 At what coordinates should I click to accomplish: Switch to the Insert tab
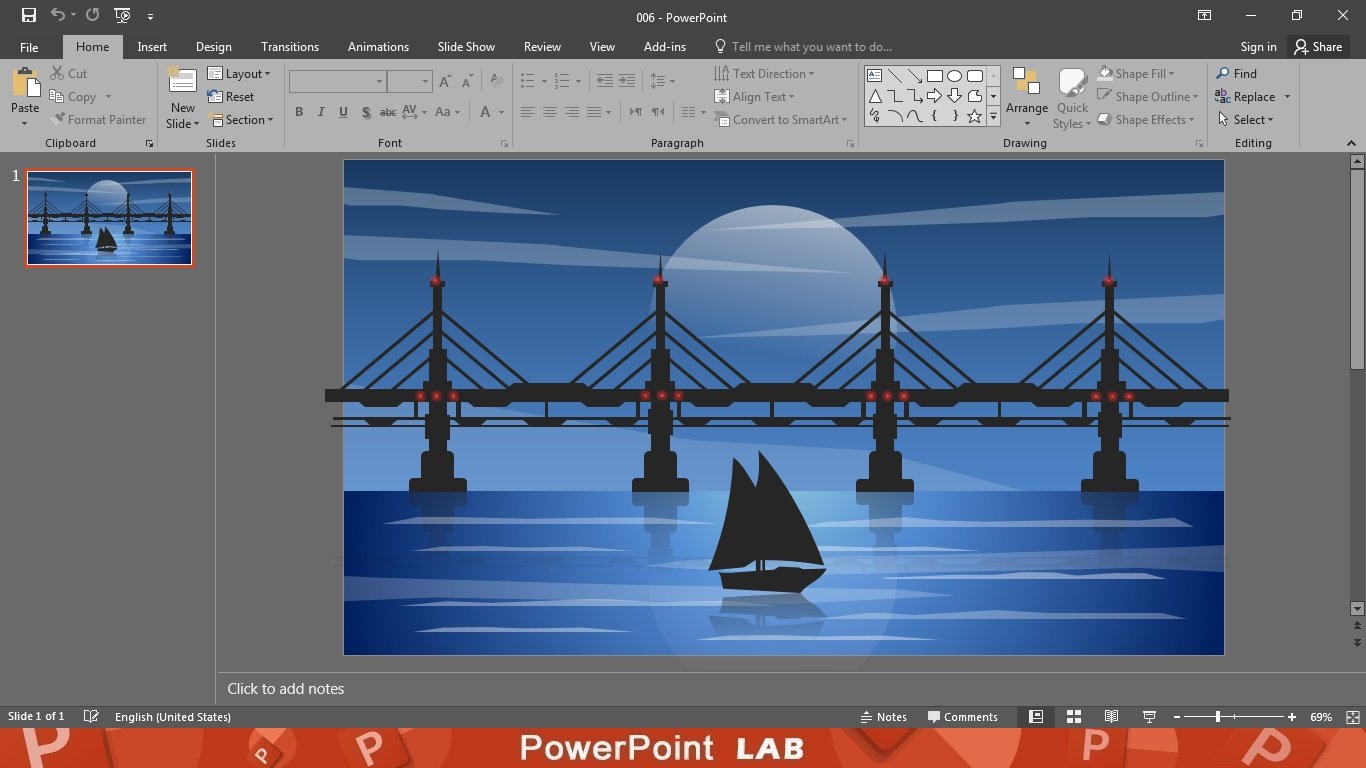[x=152, y=47]
